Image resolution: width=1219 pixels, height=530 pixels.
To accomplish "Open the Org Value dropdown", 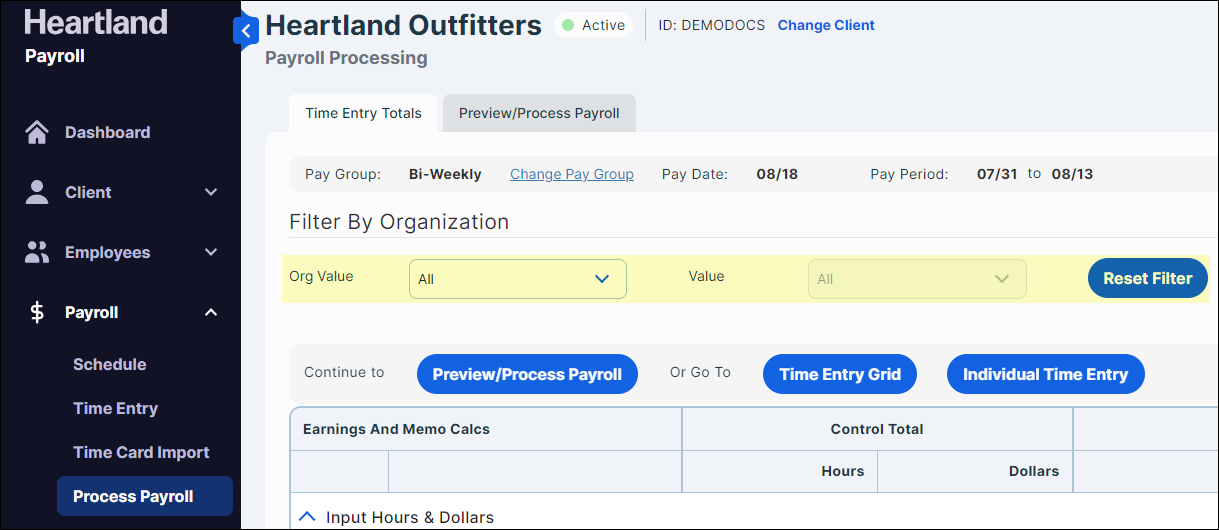I will [517, 279].
